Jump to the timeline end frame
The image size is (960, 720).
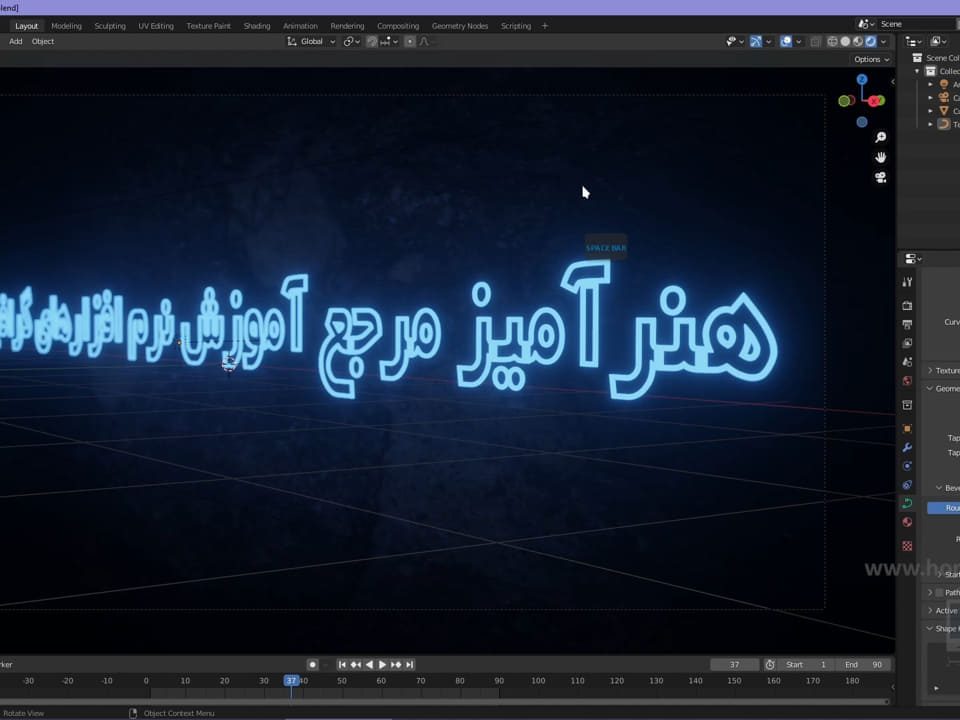coord(410,664)
